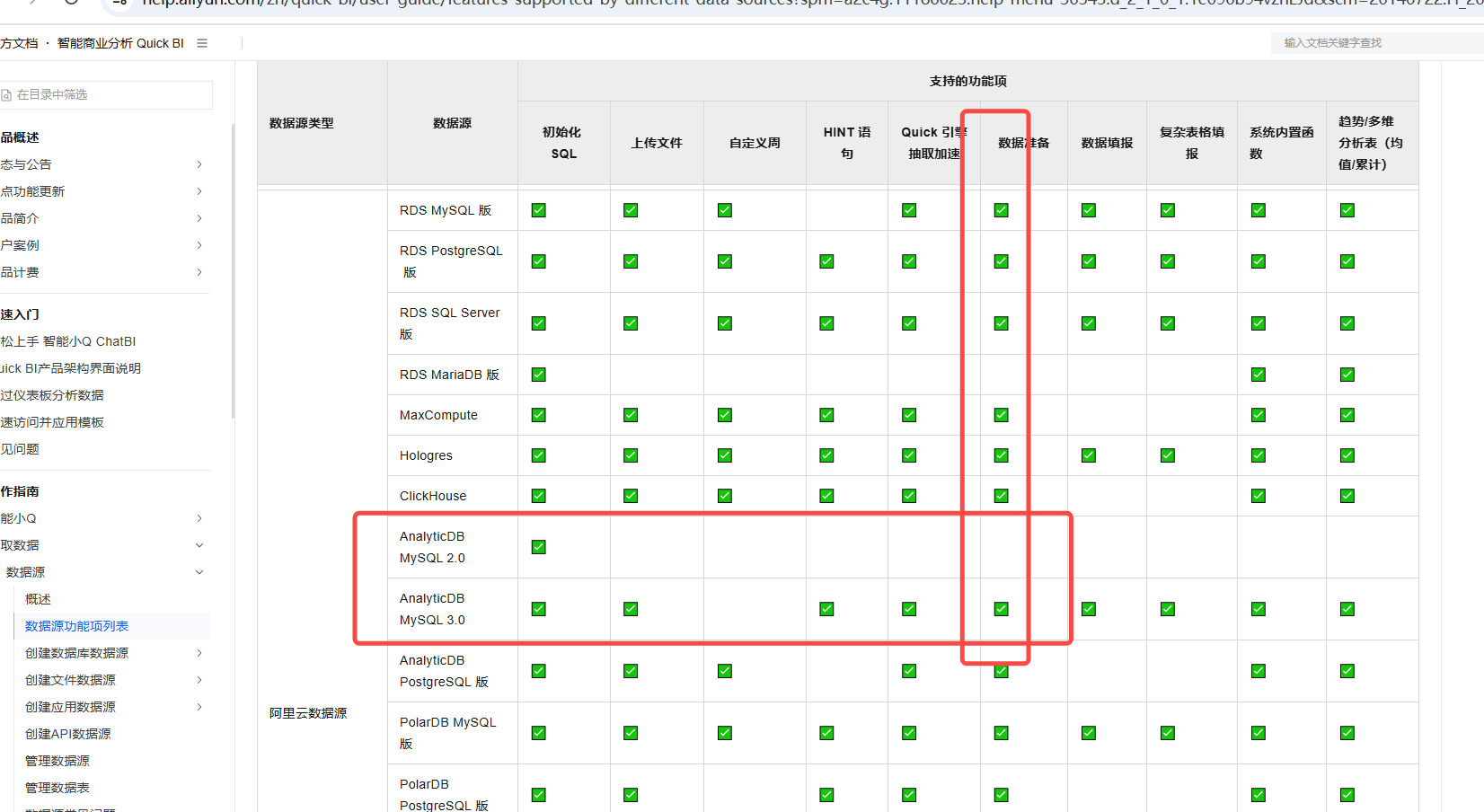Focus the 输入文档关键字查找 search field
The image size is (1484, 812).
coord(1374,43)
